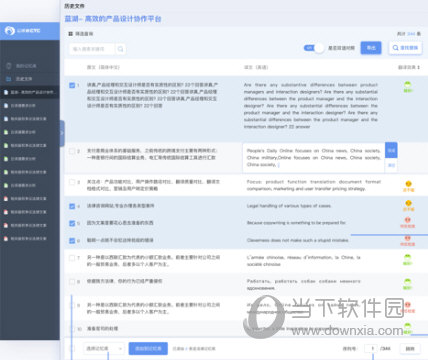Check the checkbox for row 7
This screenshot has height=360, width=428.
[x=72, y=258]
